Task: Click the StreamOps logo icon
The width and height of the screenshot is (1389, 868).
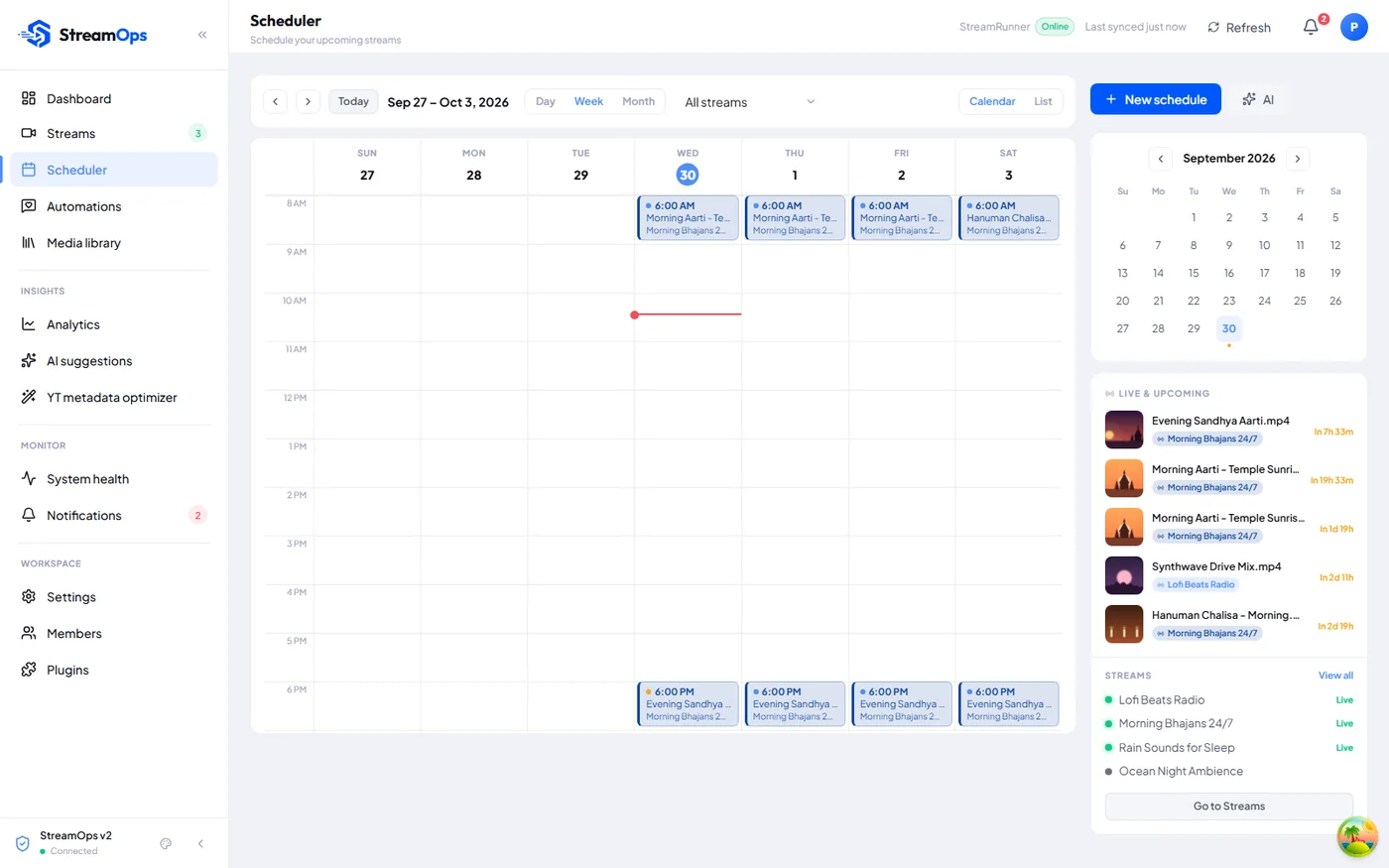Action: [x=35, y=35]
